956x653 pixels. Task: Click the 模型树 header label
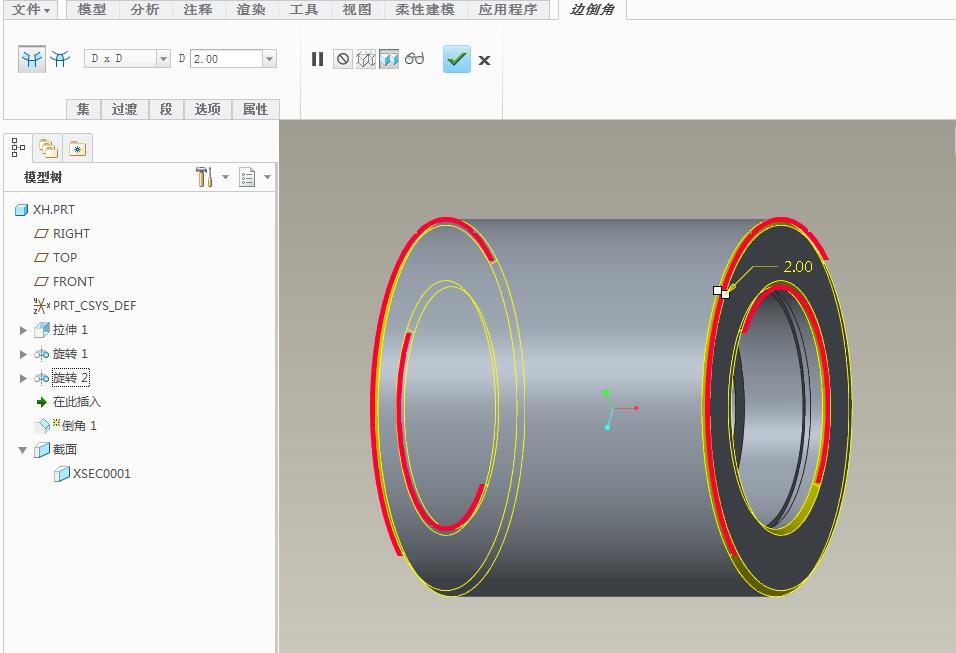click(43, 177)
